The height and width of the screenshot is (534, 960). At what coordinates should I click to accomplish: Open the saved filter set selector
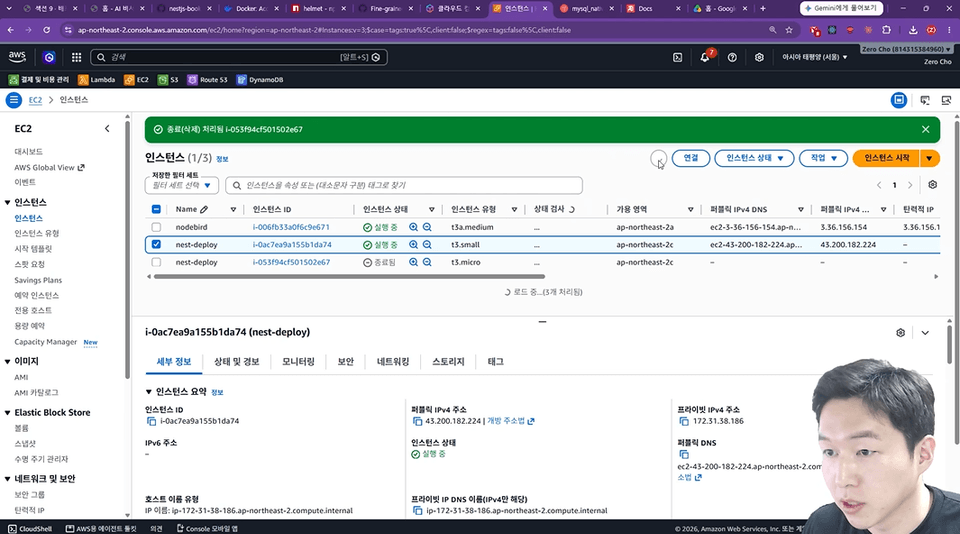(x=181, y=186)
